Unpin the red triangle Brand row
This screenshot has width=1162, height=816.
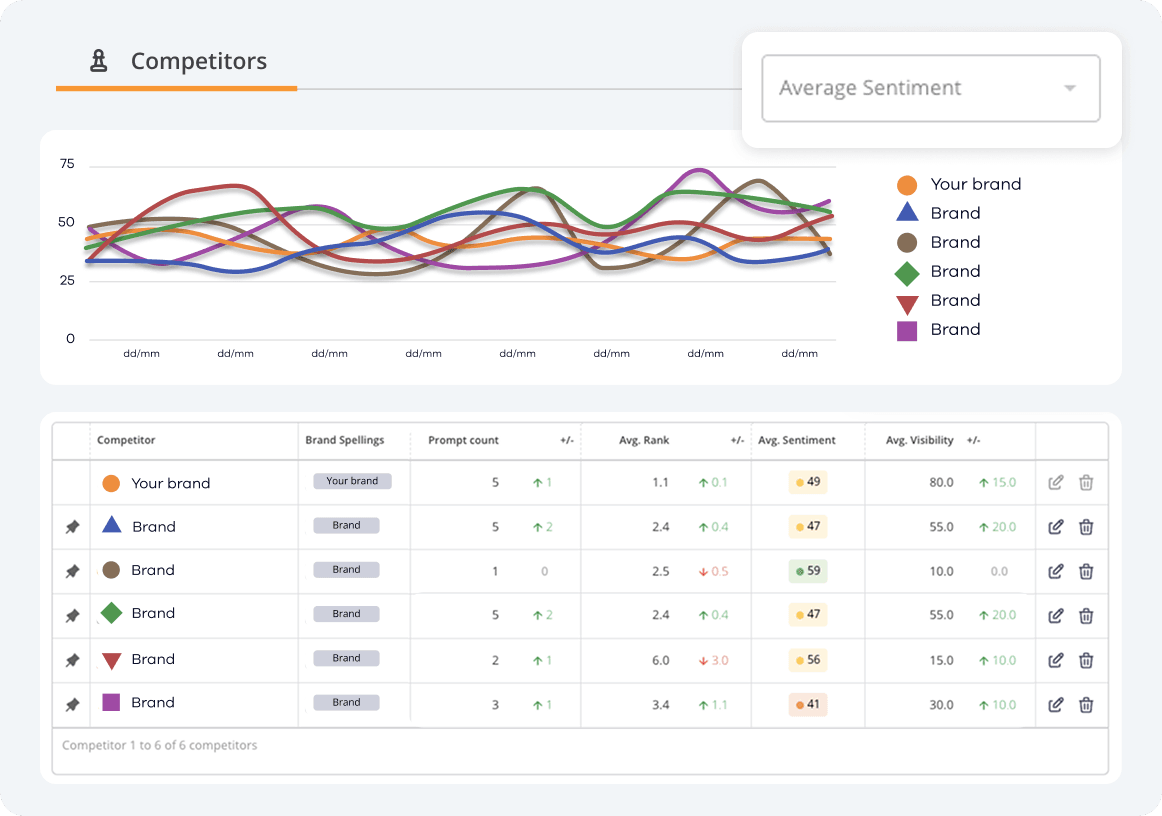pos(72,660)
